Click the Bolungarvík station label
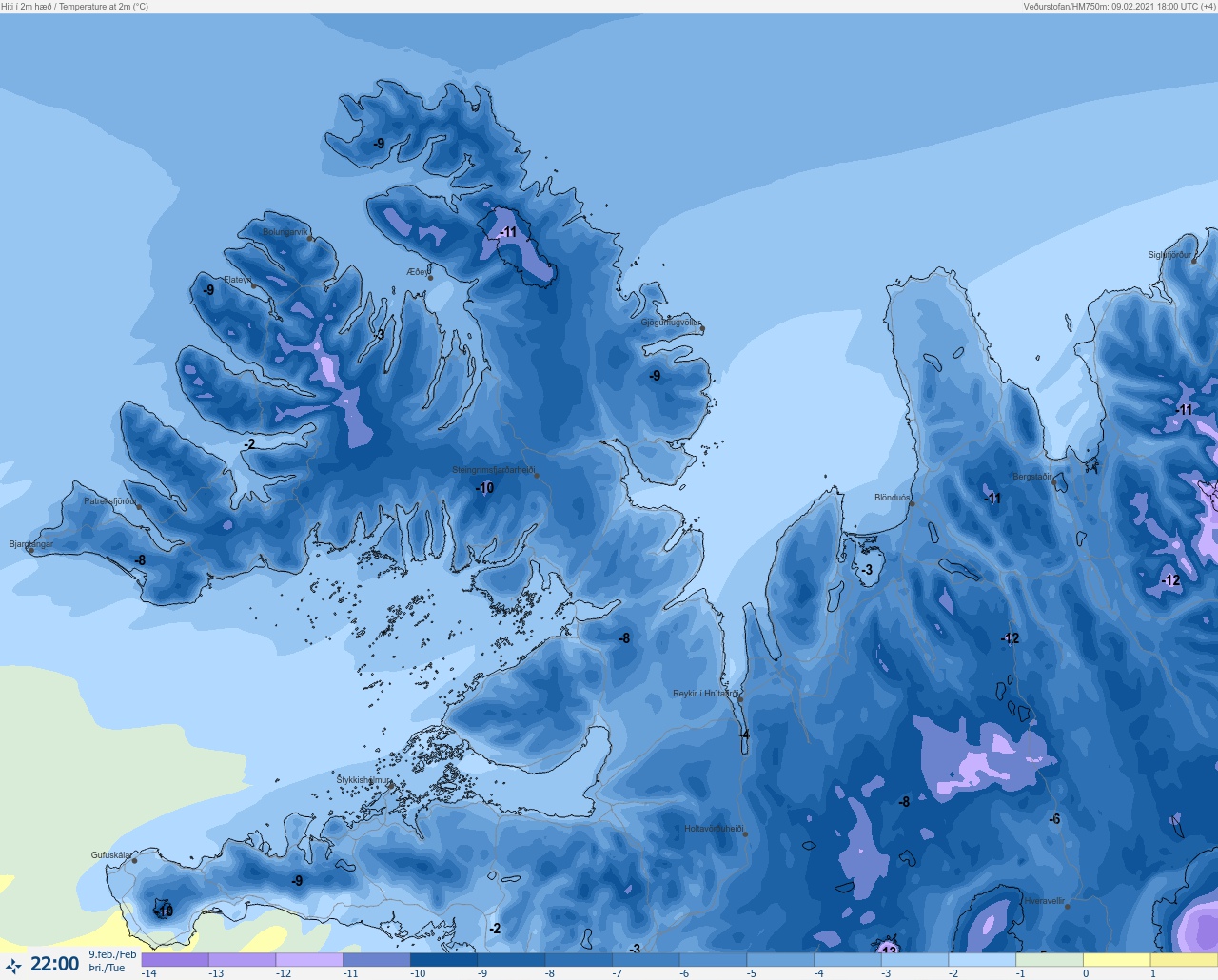This screenshot has width=1218, height=980. 285,232
